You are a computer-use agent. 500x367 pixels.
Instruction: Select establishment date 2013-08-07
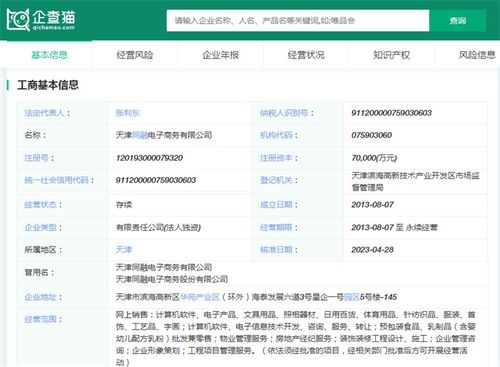[x=372, y=204]
